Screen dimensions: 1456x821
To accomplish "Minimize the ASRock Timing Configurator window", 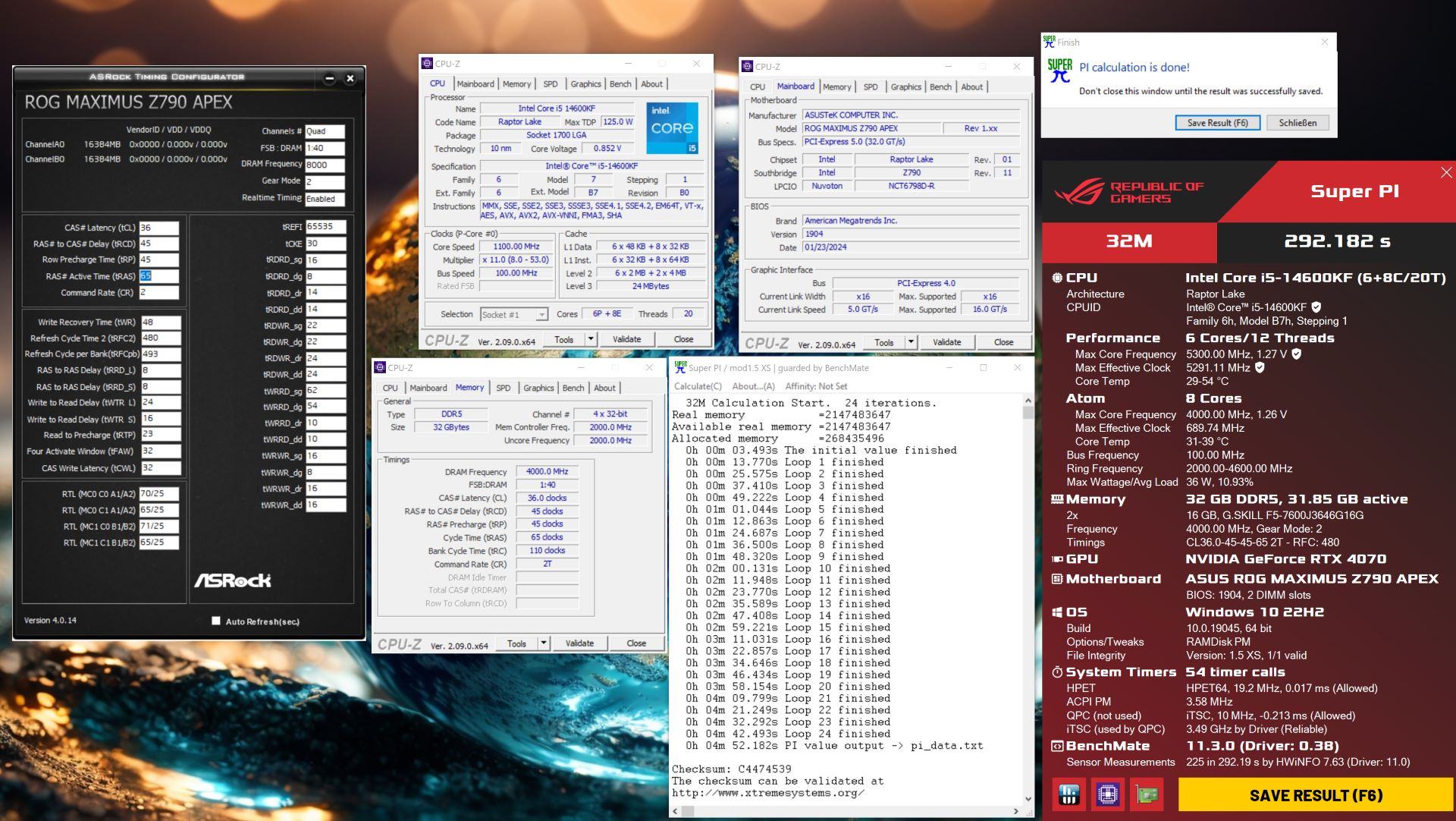I will (x=330, y=78).
